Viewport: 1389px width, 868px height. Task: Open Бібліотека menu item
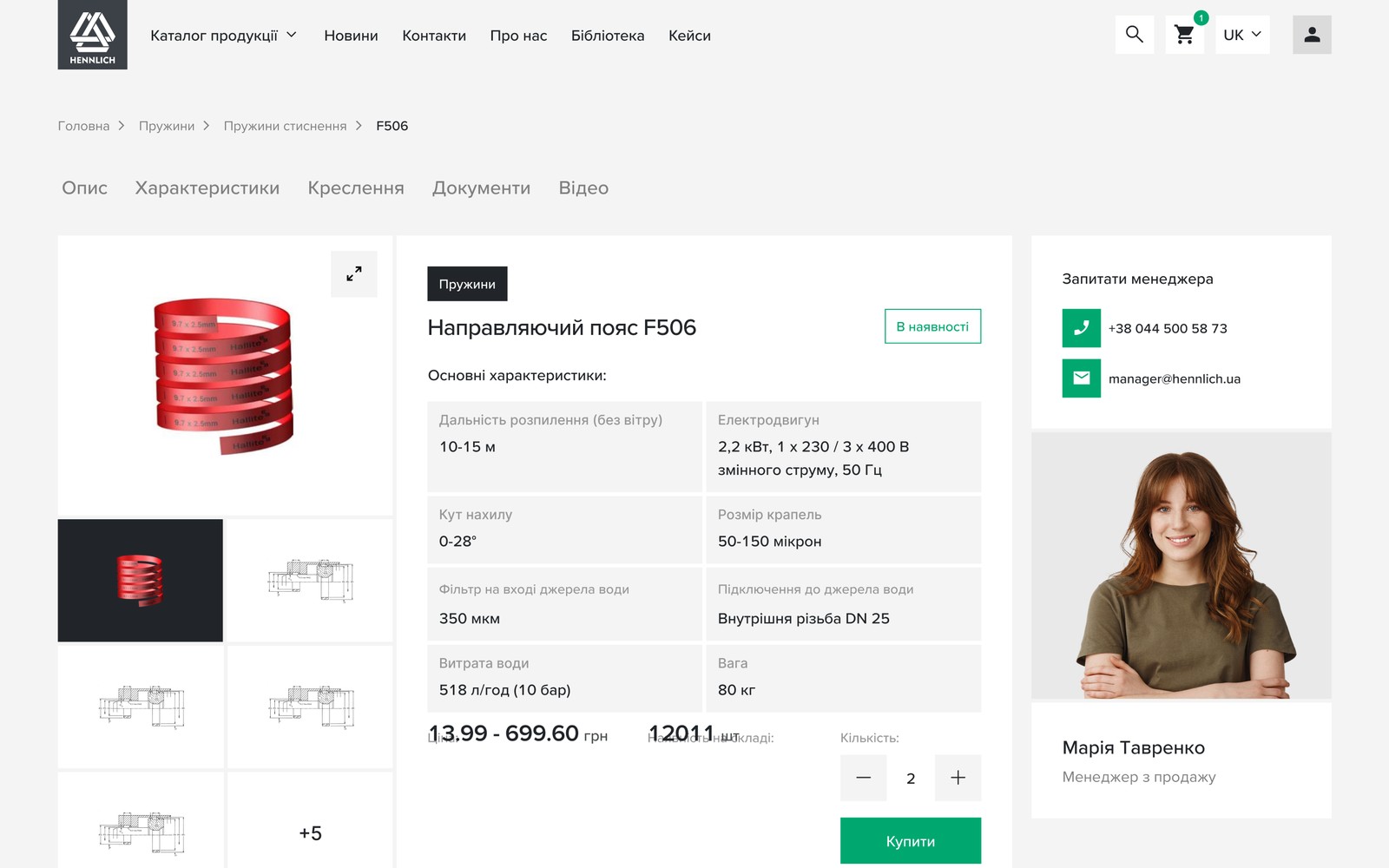click(608, 36)
